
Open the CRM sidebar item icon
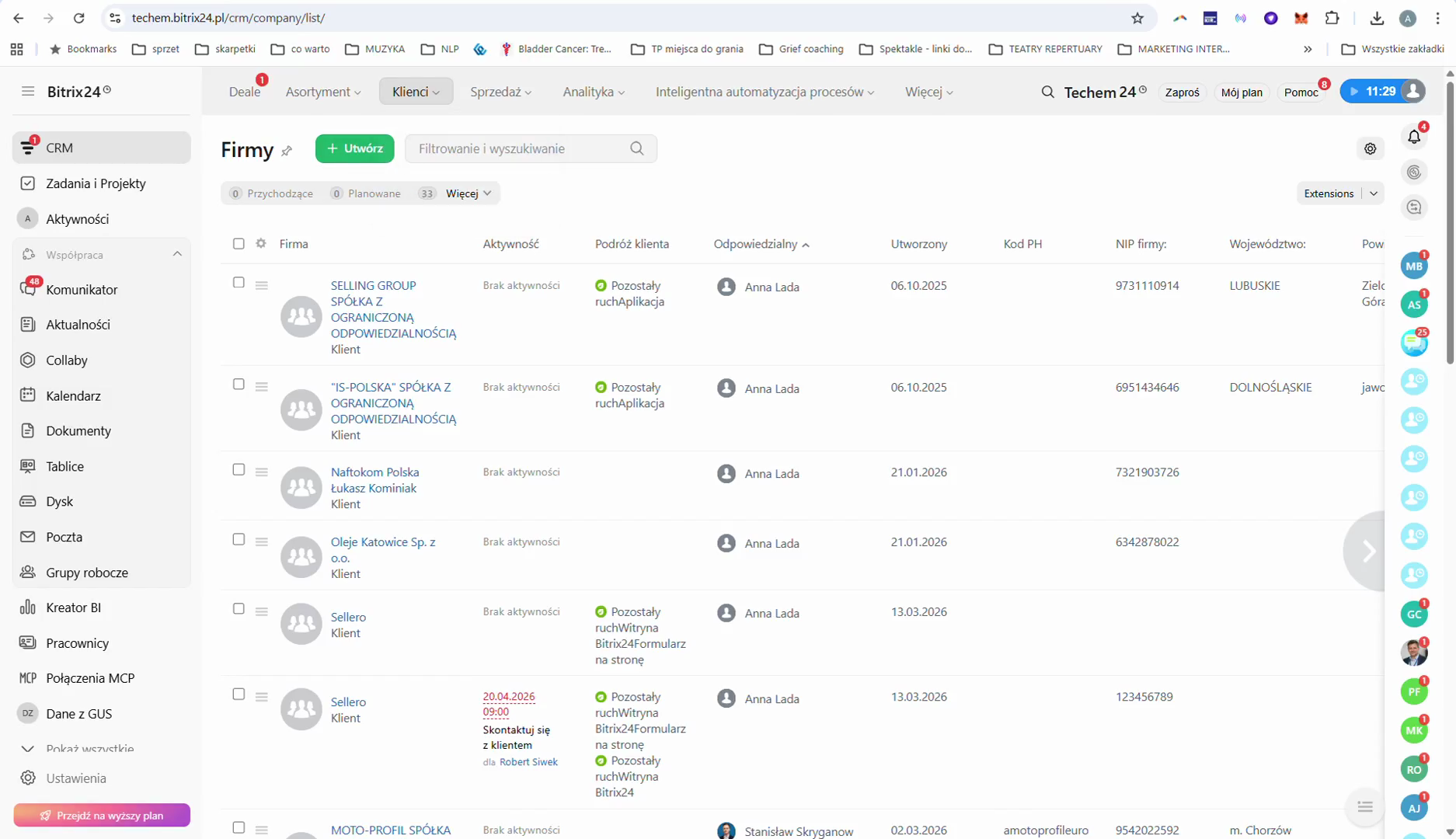(28, 148)
